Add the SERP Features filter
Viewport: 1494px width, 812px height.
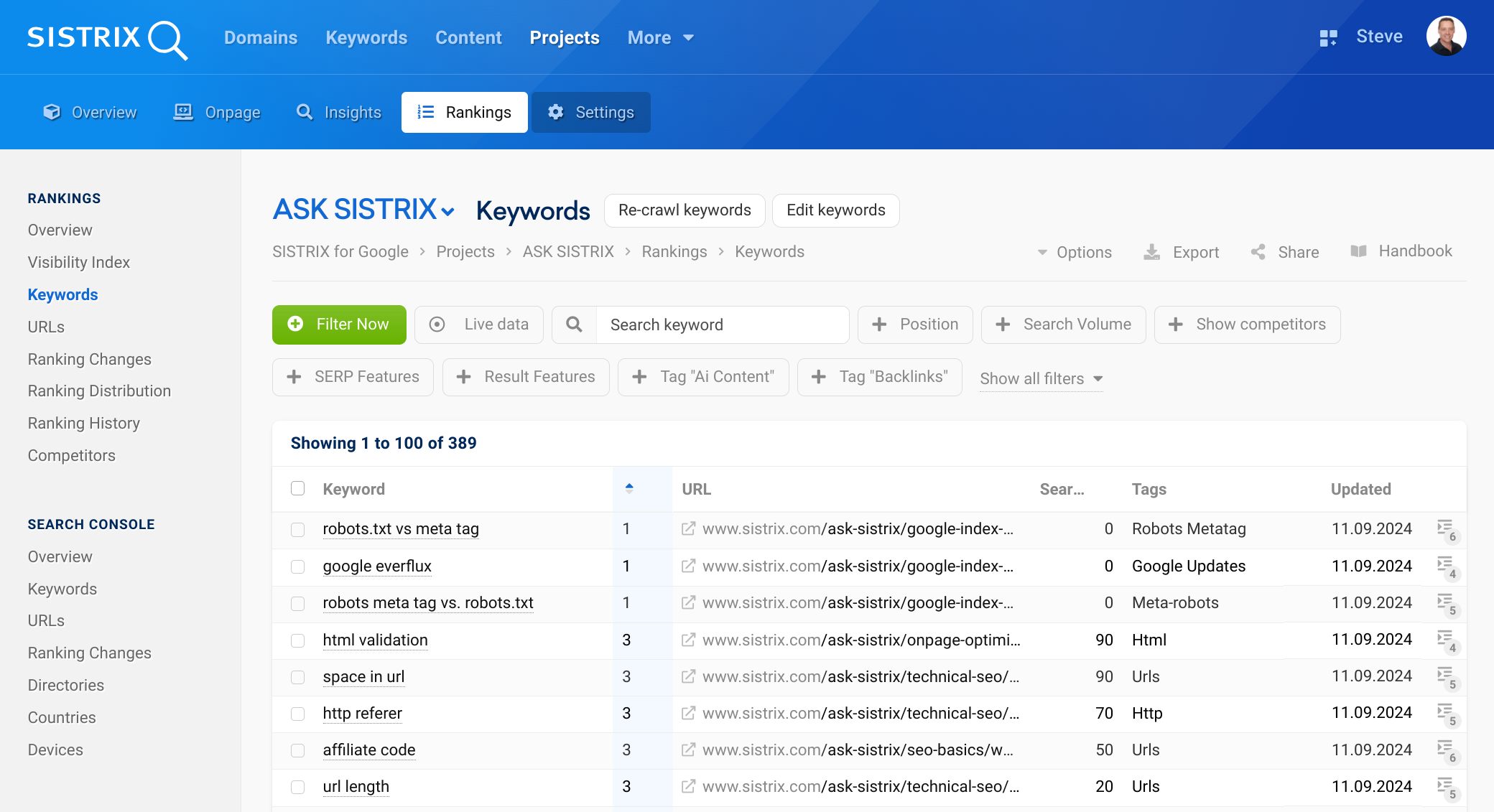coord(353,377)
